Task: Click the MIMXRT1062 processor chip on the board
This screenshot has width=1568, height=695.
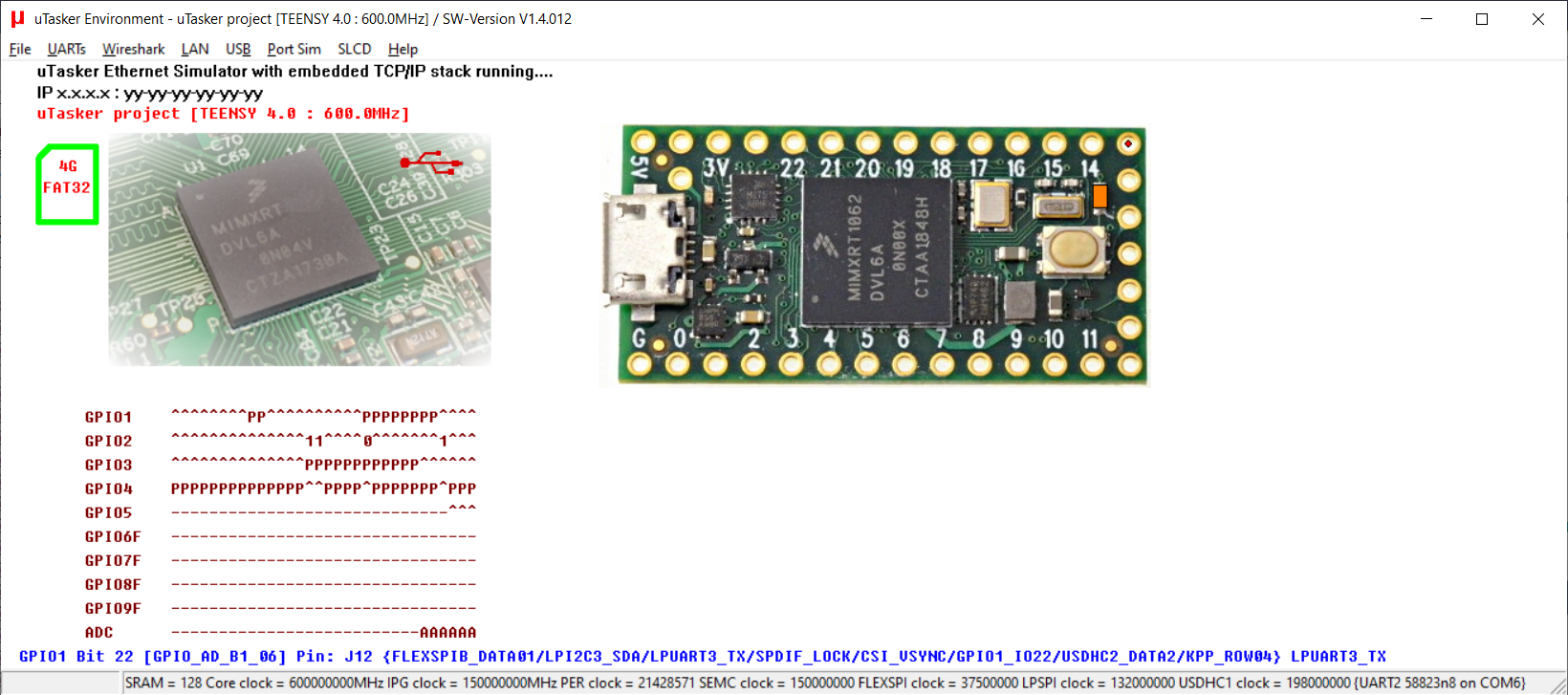Action: coord(876,251)
